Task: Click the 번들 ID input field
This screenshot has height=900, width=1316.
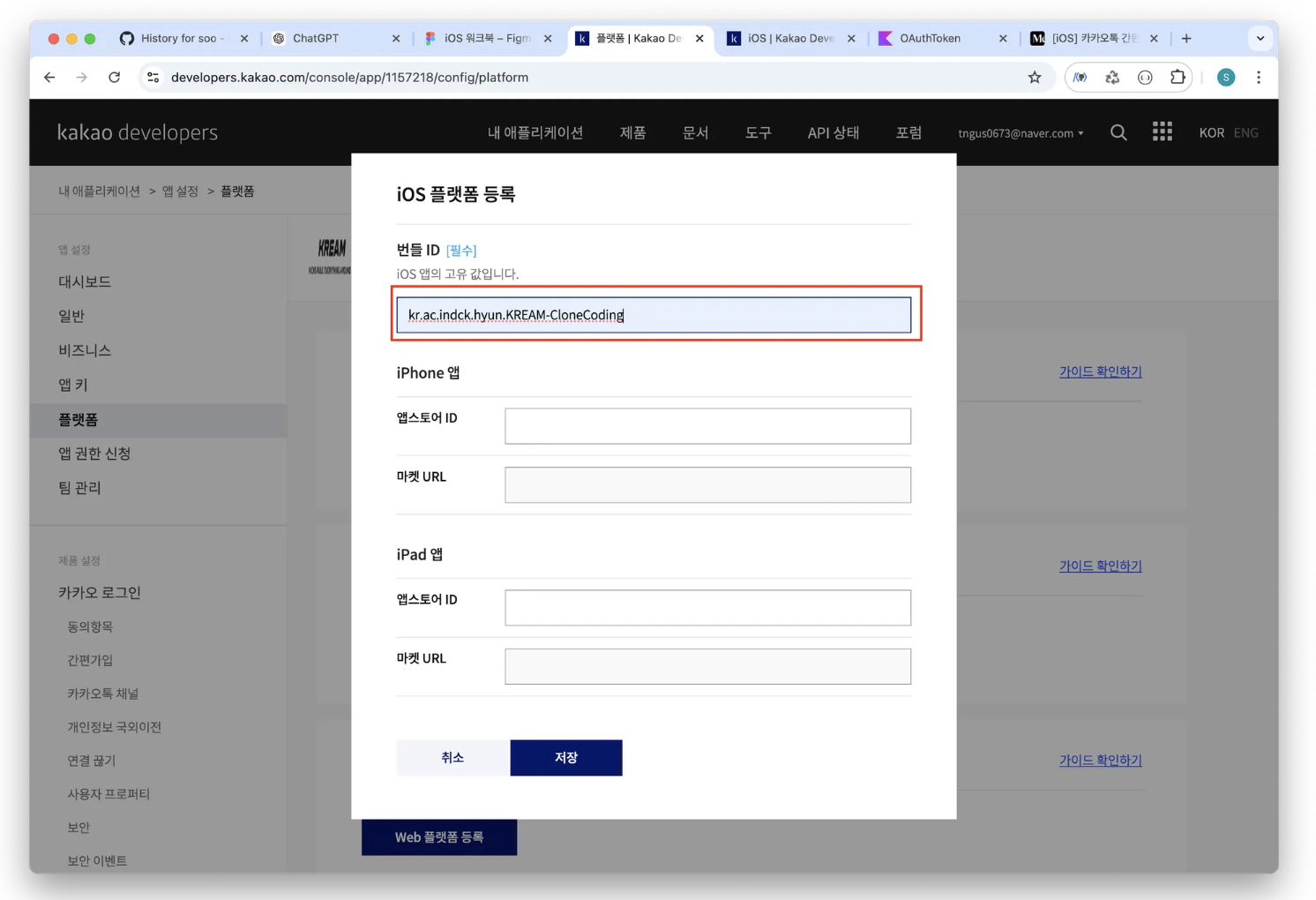Action: 654,315
